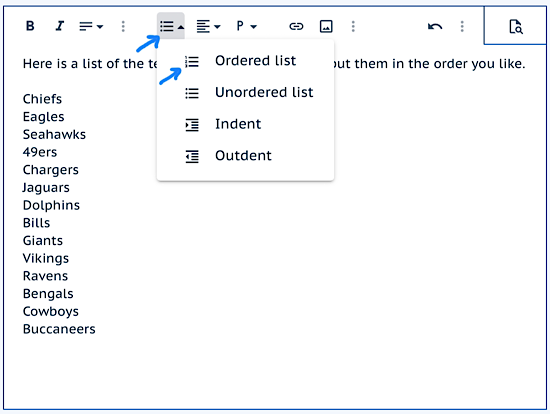550x414 pixels.
Task: Click on the Chiefs text line
Action: (x=42, y=99)
